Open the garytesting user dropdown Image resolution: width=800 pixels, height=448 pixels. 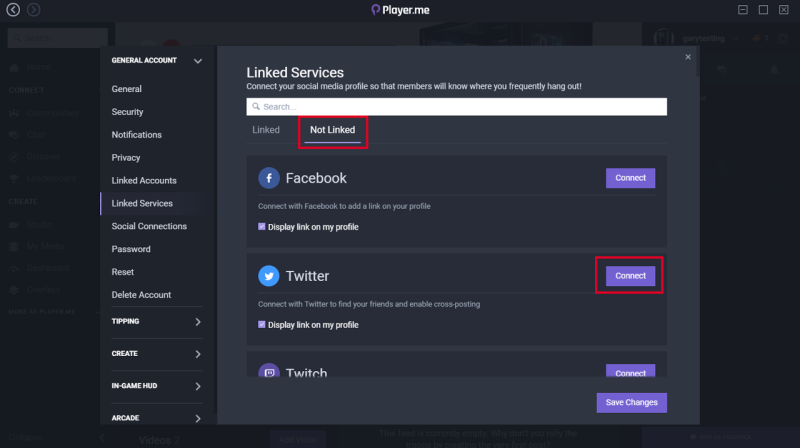tap(735, 38)
